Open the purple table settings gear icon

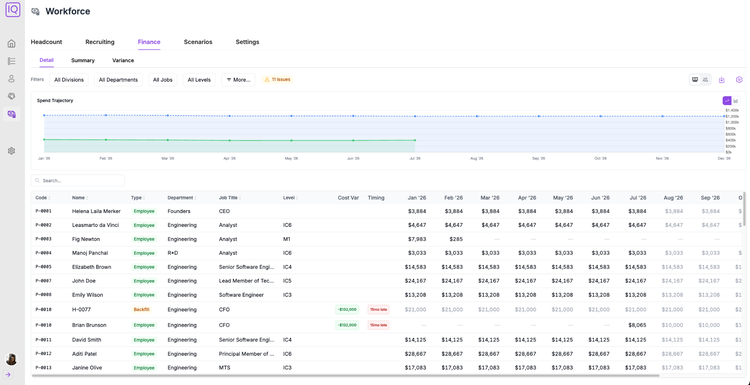[739, 80]
